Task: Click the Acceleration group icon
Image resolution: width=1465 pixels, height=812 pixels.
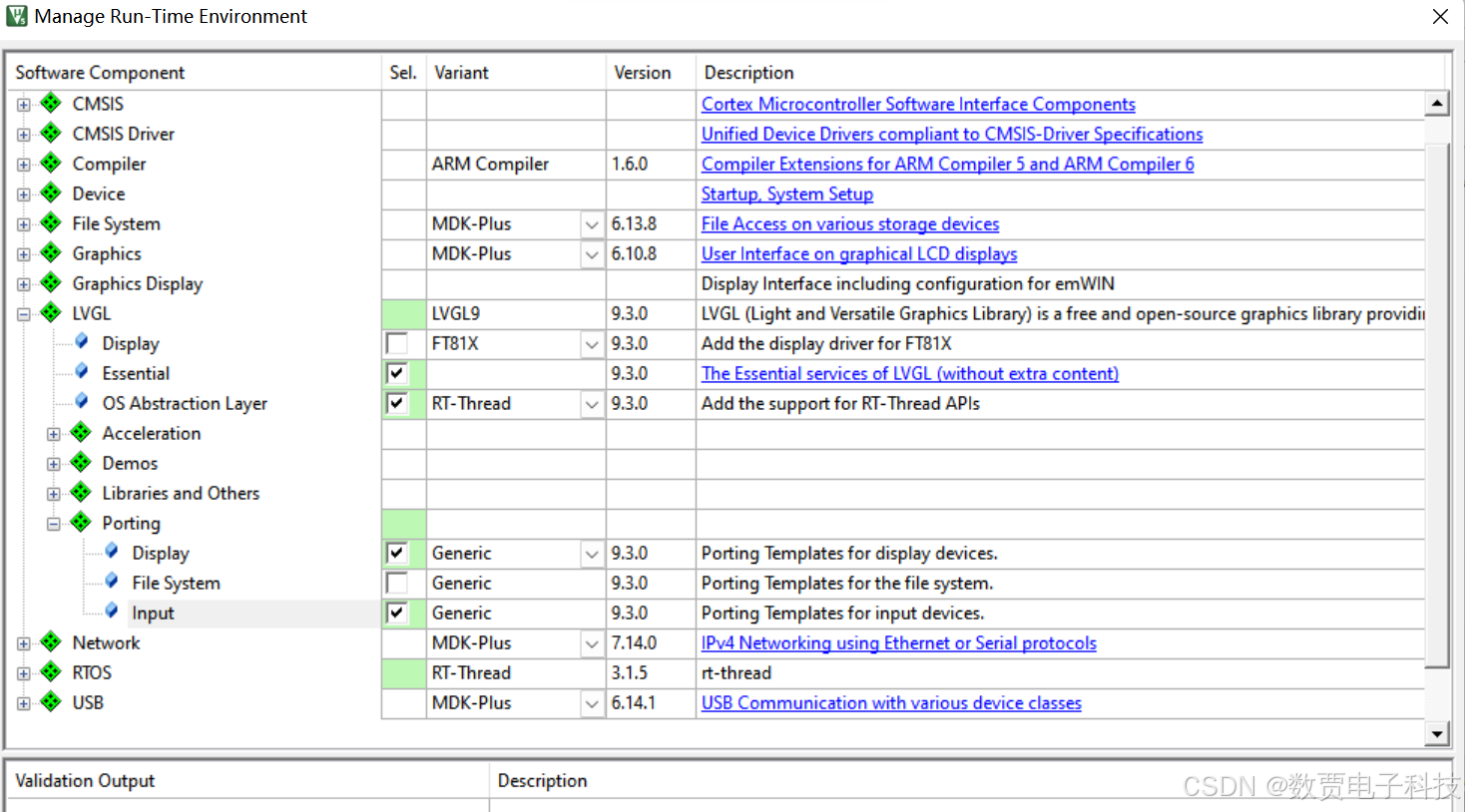Action: tap(81, 432)
